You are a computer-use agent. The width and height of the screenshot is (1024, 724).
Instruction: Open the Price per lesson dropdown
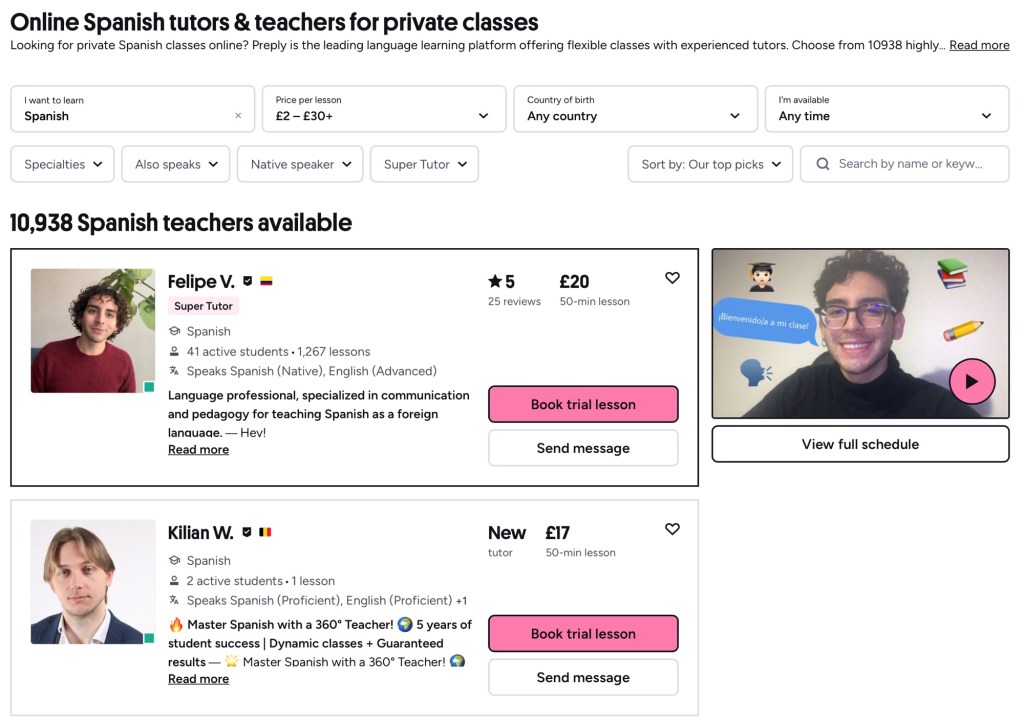[383, 108]
